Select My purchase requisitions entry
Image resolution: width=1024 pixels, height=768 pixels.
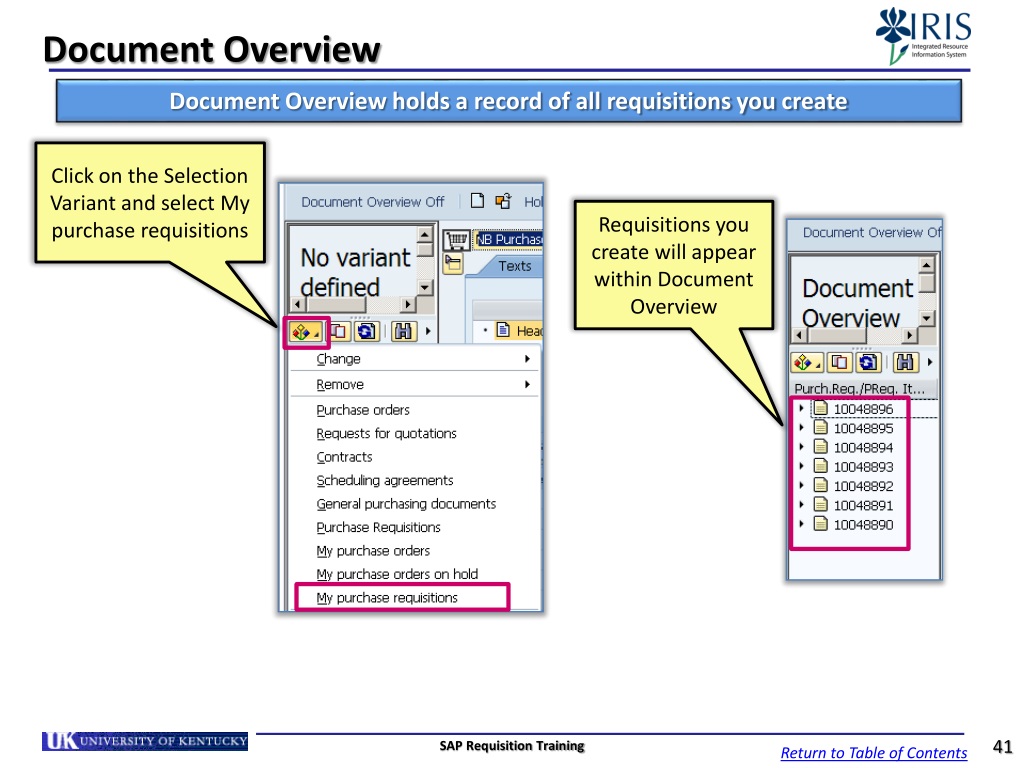point(387,598)
